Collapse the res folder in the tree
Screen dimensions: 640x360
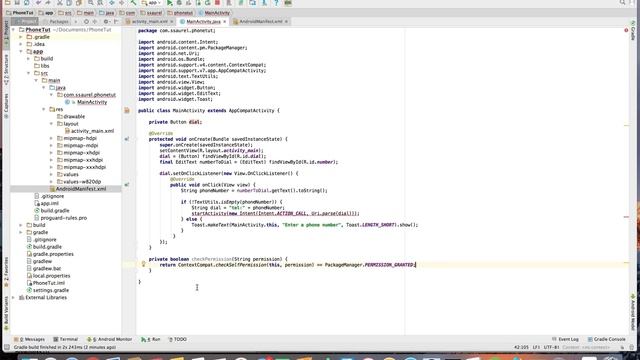point(44,109)
